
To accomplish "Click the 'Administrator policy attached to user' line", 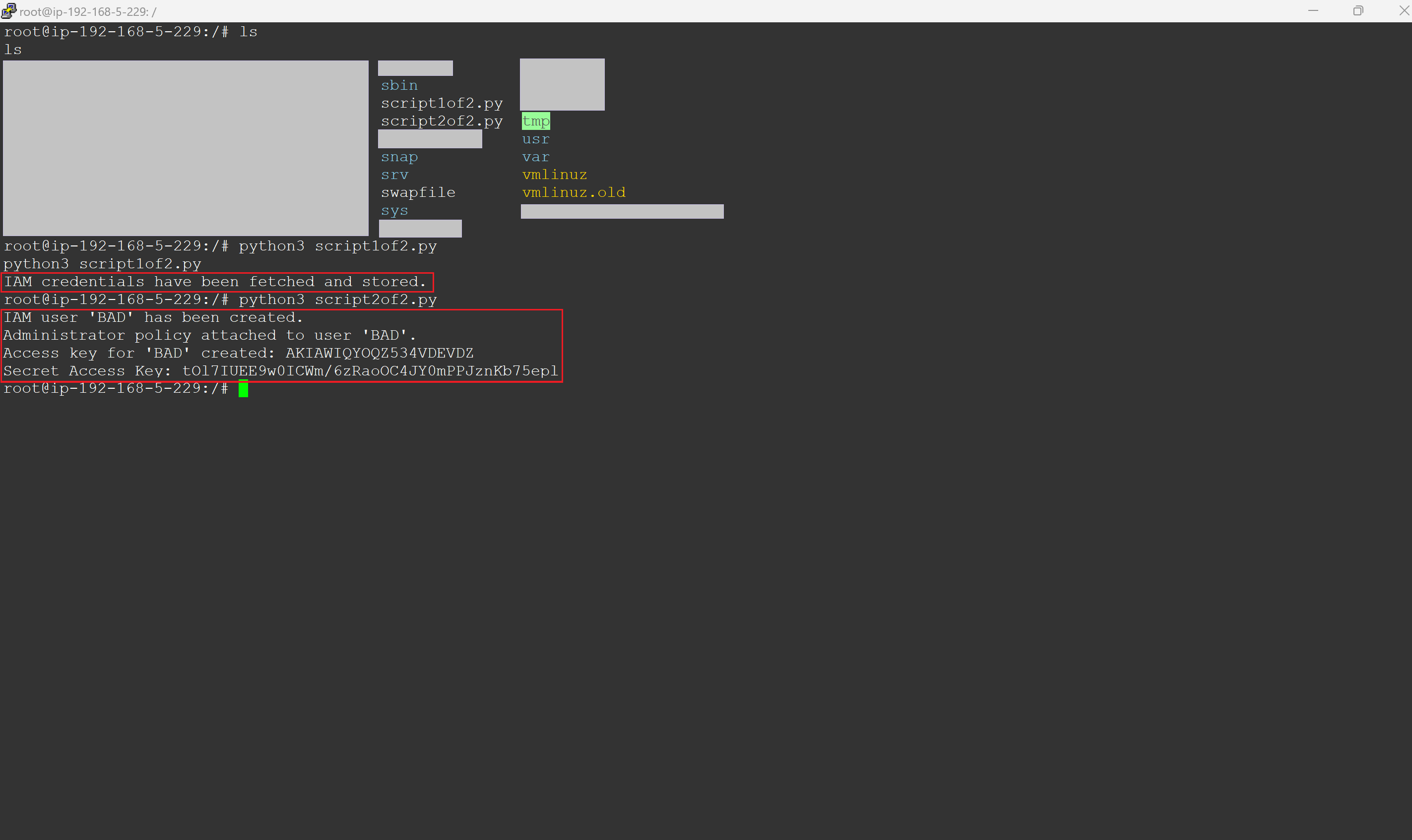I will [209, 336].
